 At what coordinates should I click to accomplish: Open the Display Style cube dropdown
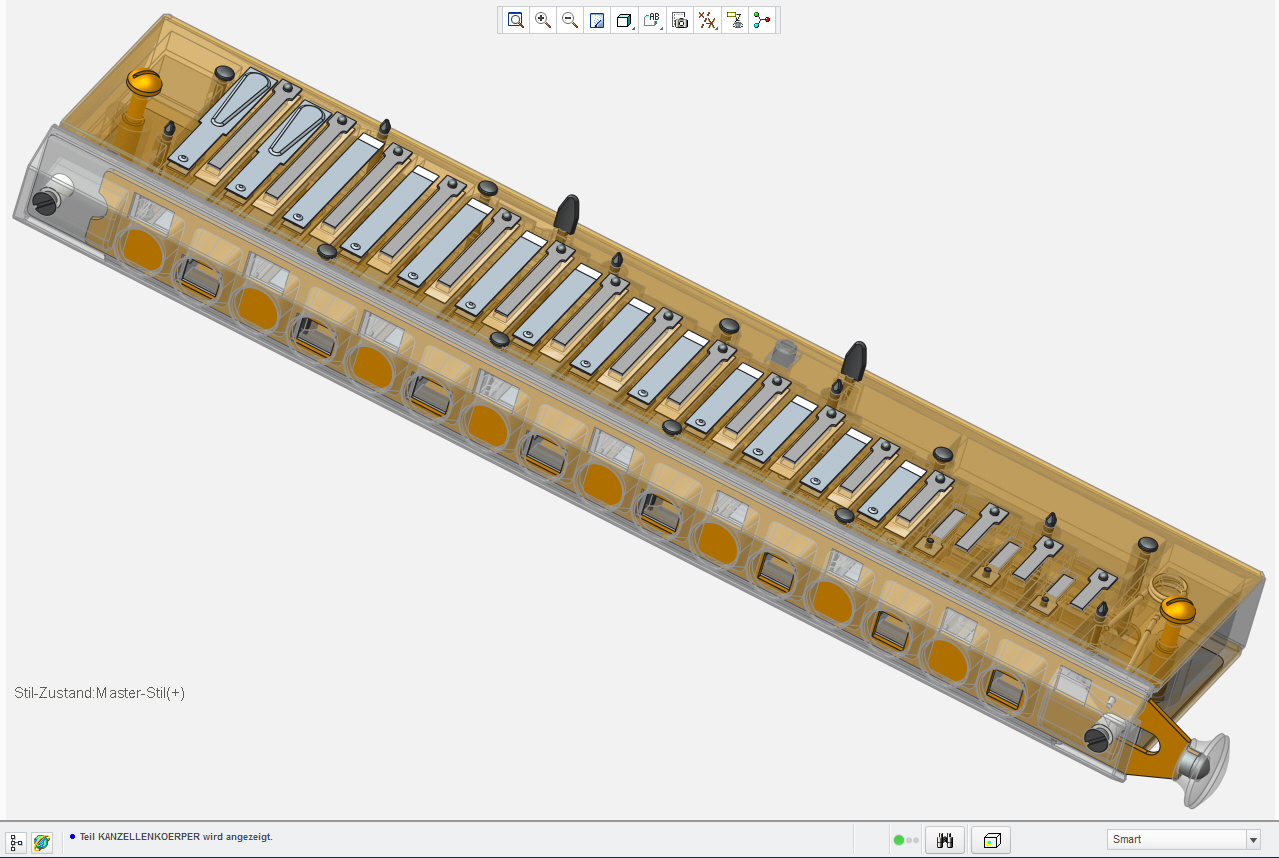pyautogui.click(x=625, y=20)
